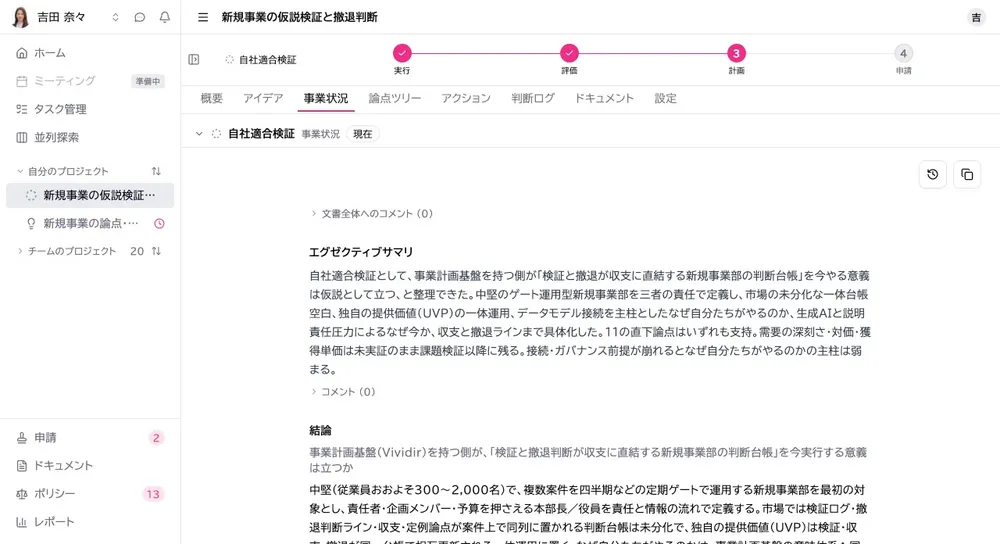The width and height of the screenshot is (1000, 544).
Task: Click the タスク管理 checklist icon
Action: [x=22, y=109]
